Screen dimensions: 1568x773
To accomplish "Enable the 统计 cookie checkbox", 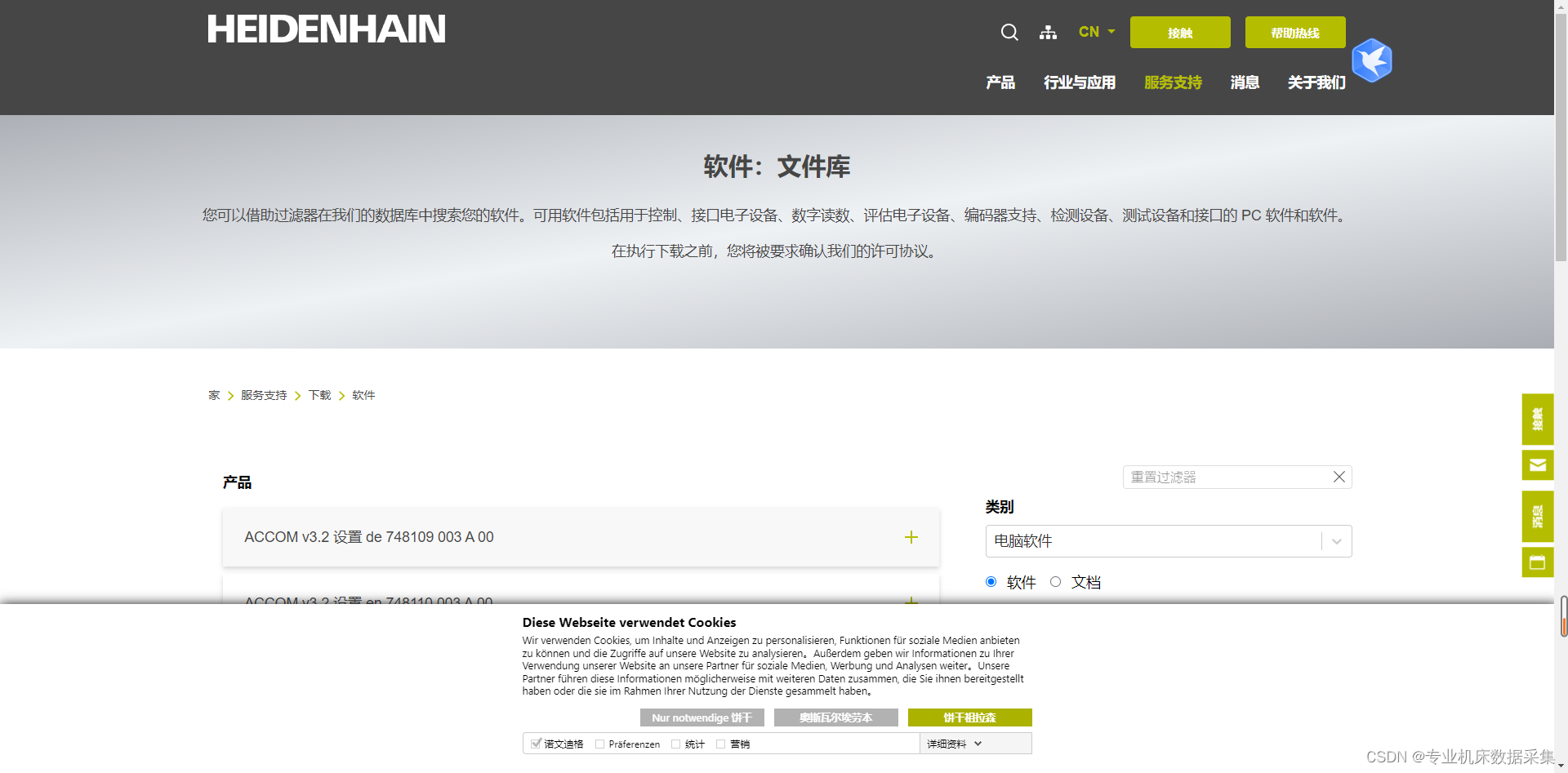I will pos(676,744).
